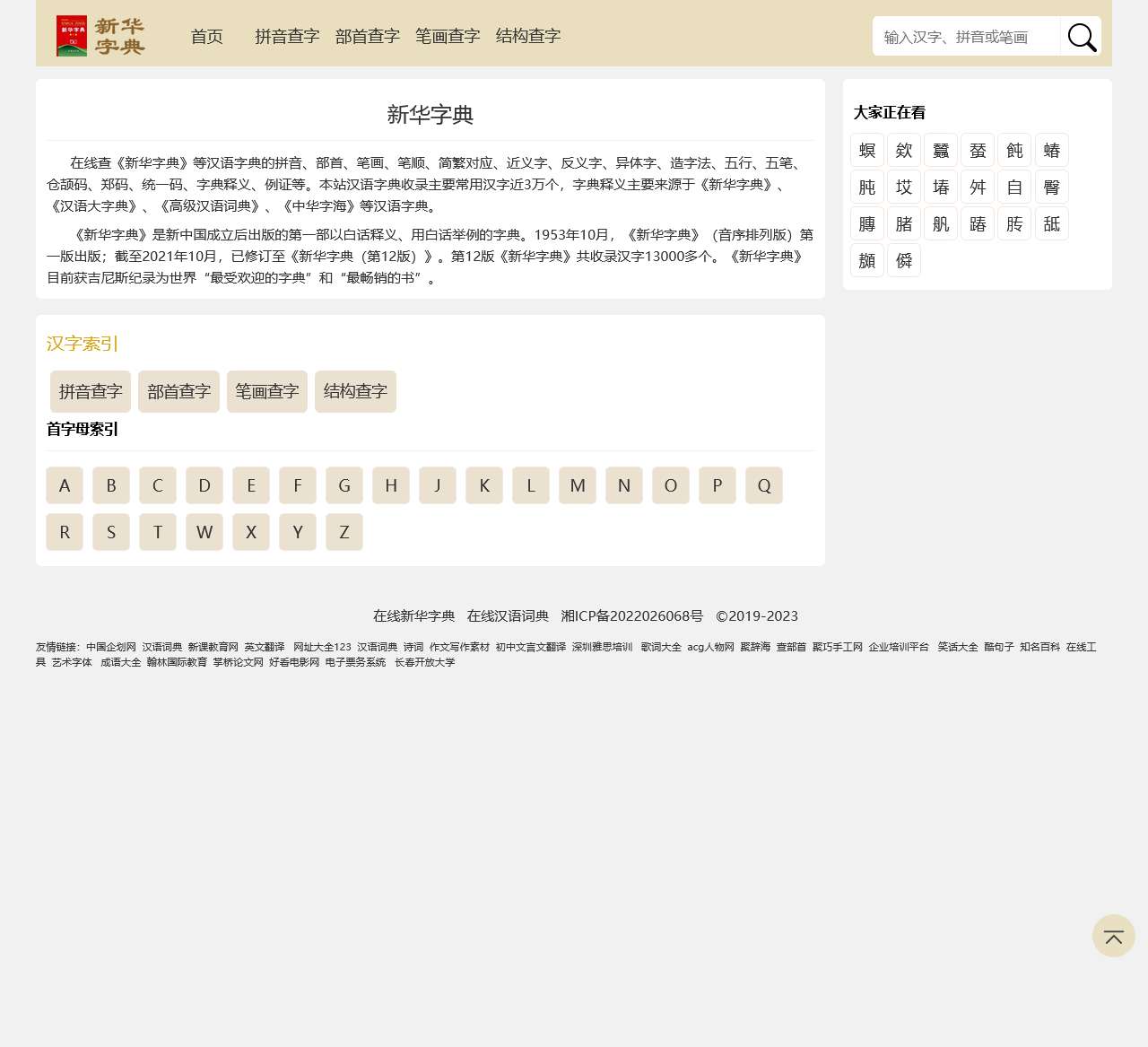Open the 成语大全 friend link
This screenshot has height=1047, width=1148.
pyautogui.click(x=121, y=662)
